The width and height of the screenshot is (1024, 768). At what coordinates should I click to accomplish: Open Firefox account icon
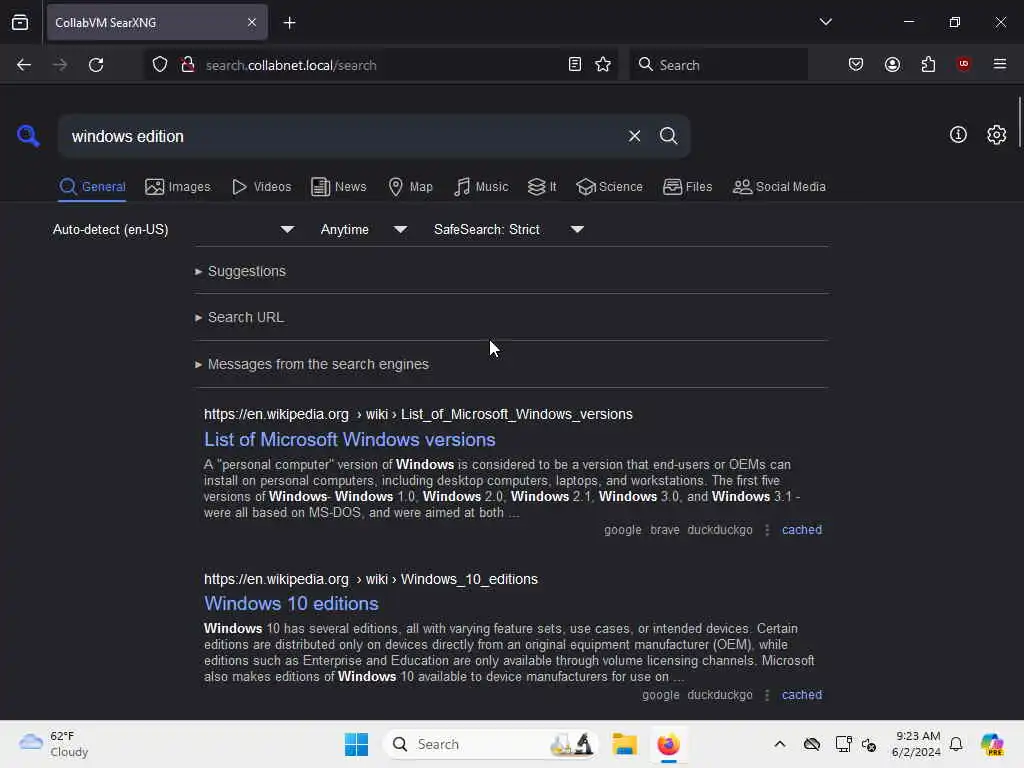[x=892, y=65]
